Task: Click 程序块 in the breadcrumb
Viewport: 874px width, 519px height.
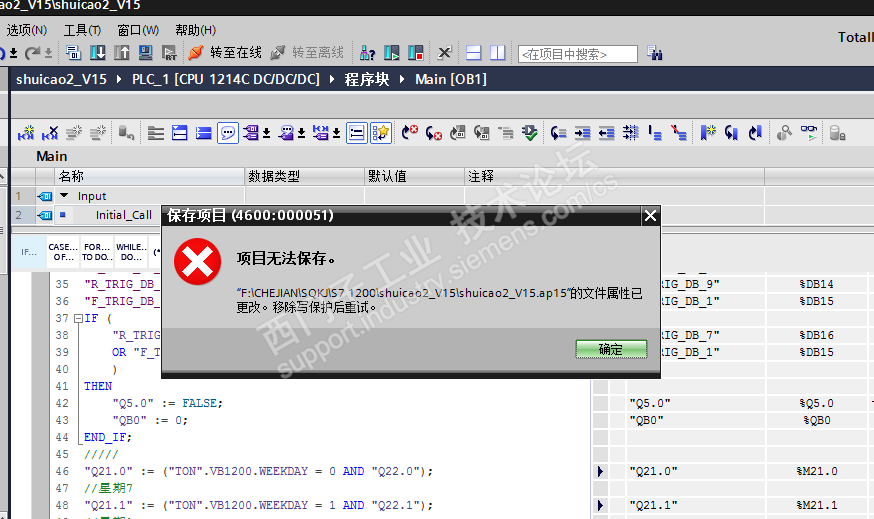Action: tap(366, 79)
